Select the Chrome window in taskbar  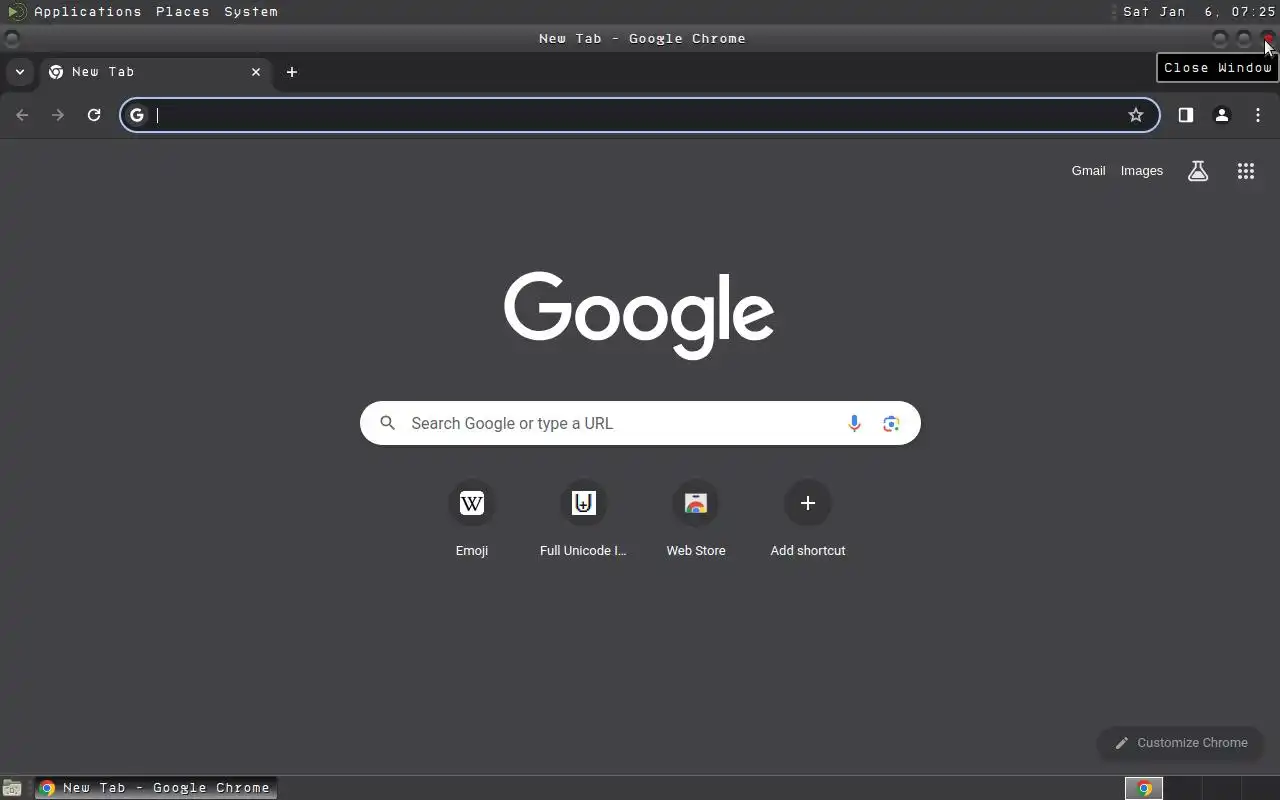155,788
